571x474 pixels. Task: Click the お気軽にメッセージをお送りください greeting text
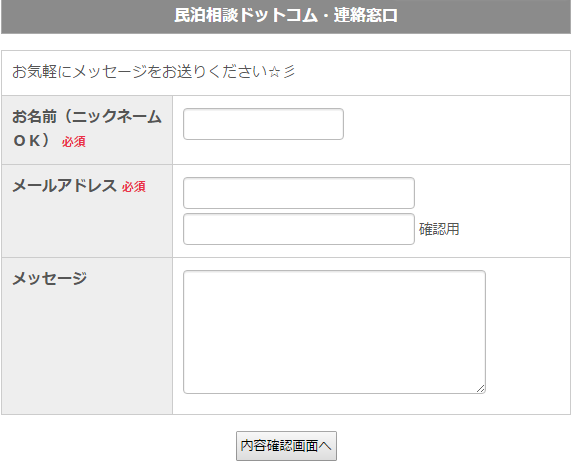coord(140,71)
